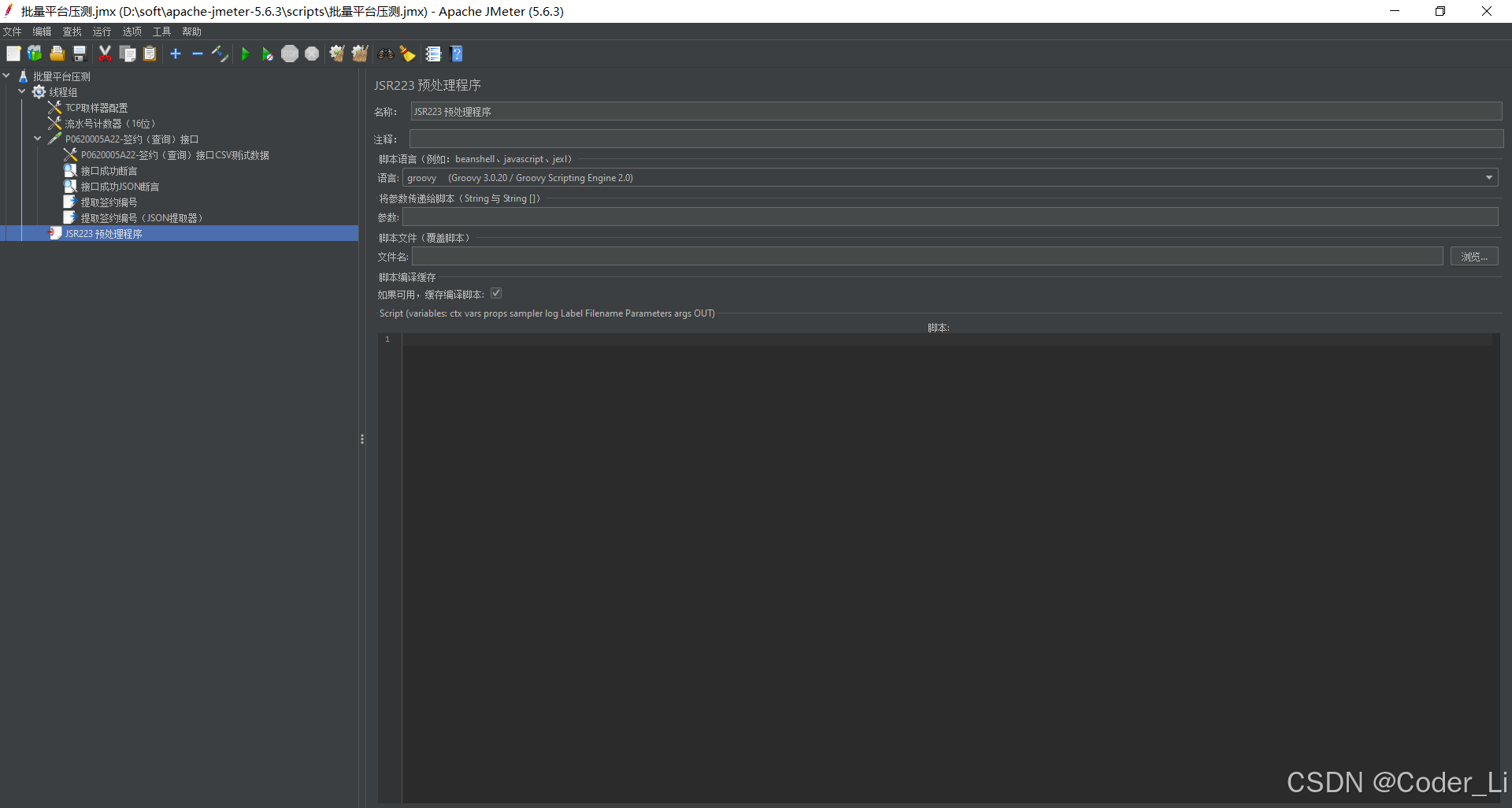Click the panel split divider handle
Screen dimensions: 1512x808
click(x=362, y=439)
